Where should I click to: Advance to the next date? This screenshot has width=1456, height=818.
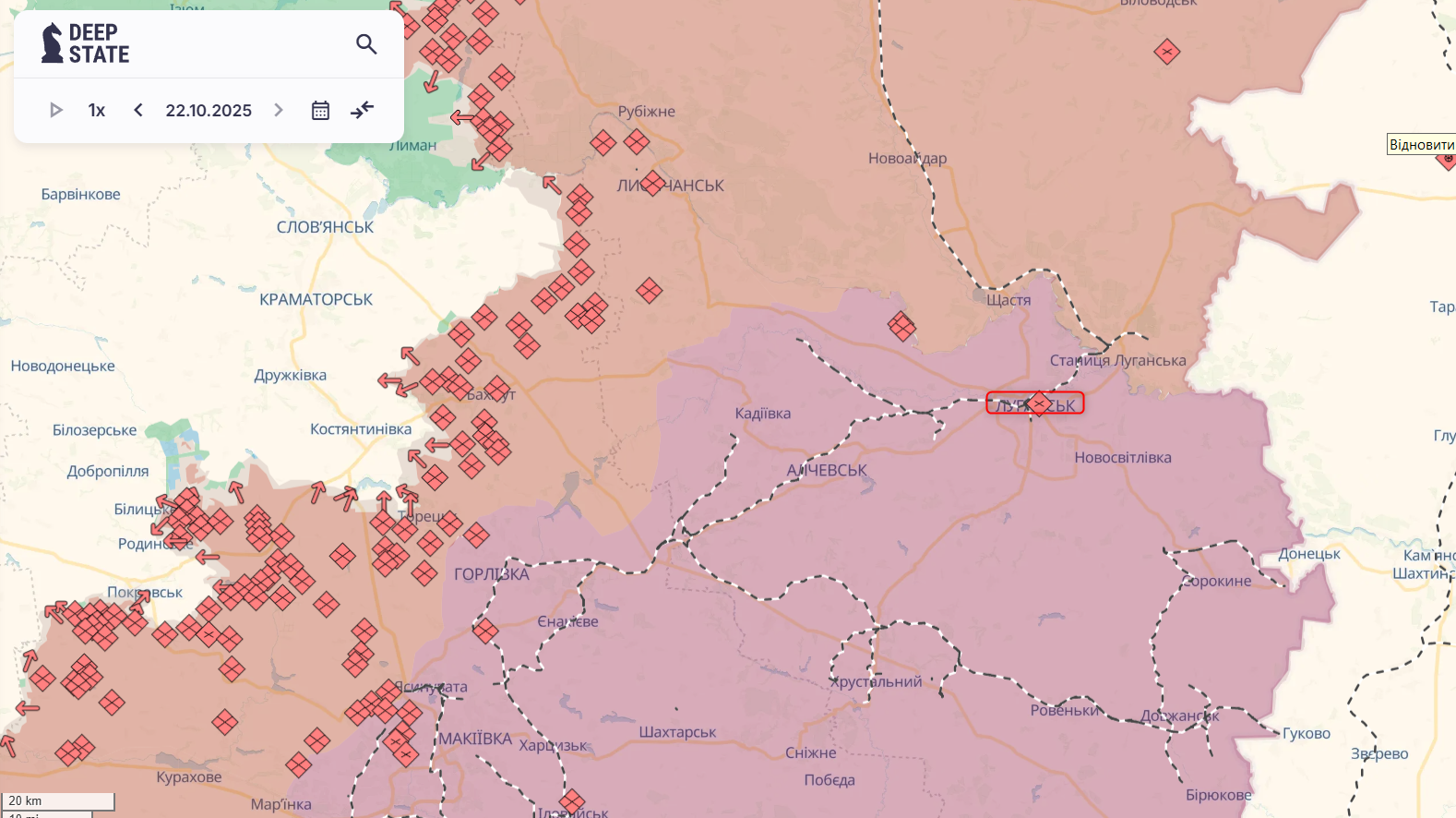pyautogui.click(x=279, y=111)
